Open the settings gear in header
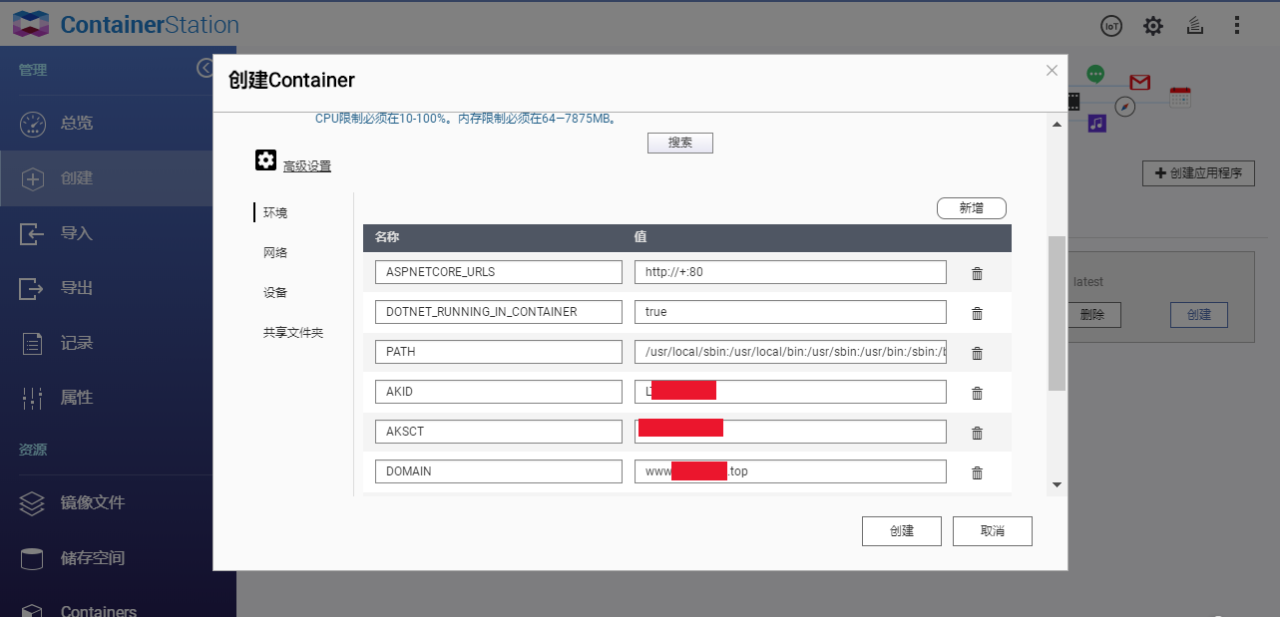The image size is (1280, 617). tap(1153, 26)
